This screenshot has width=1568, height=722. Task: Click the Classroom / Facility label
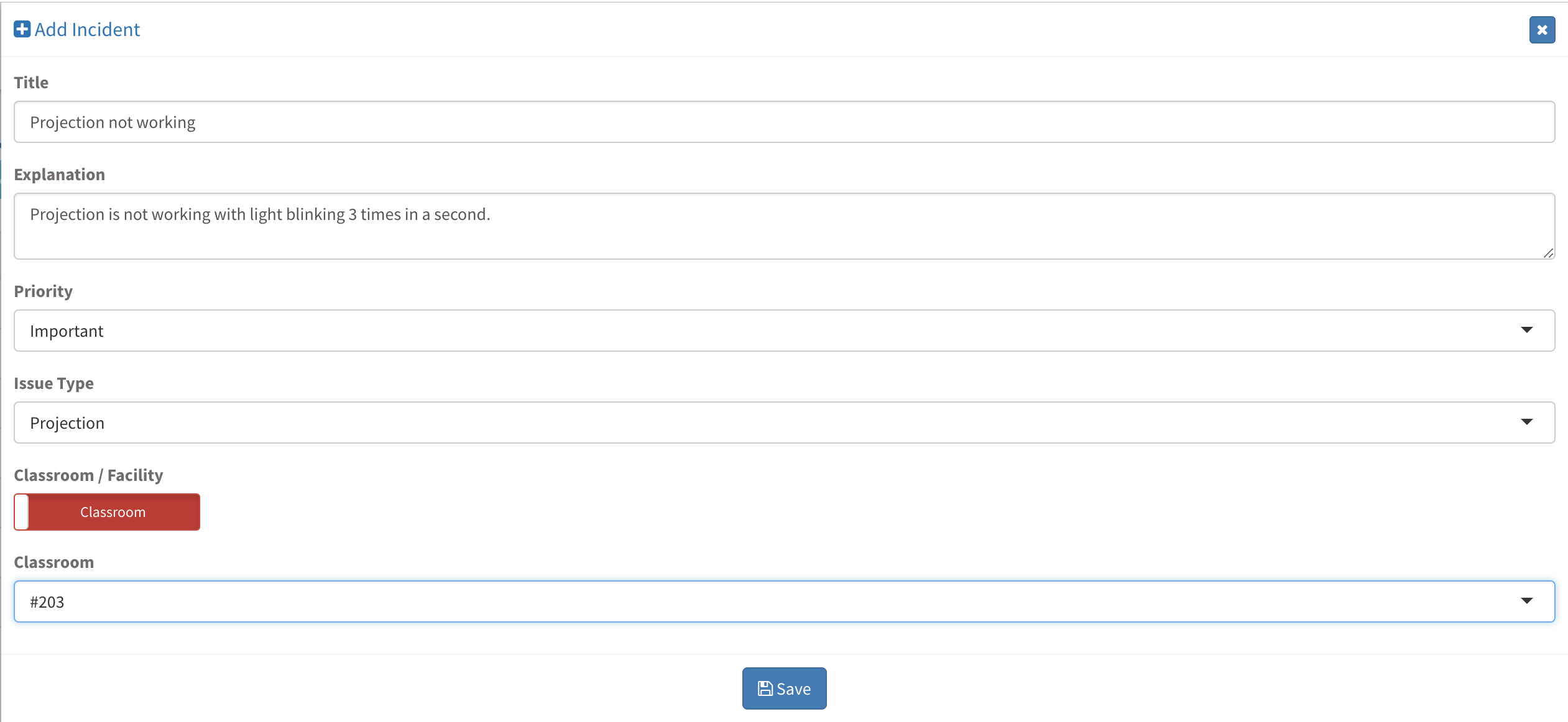point(88,475)
